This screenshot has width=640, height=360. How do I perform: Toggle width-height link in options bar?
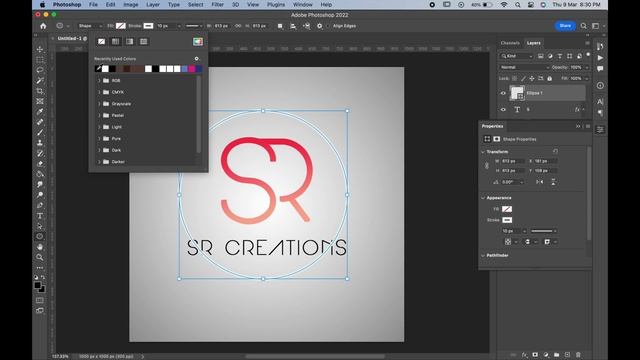click(x=238, y=26)
